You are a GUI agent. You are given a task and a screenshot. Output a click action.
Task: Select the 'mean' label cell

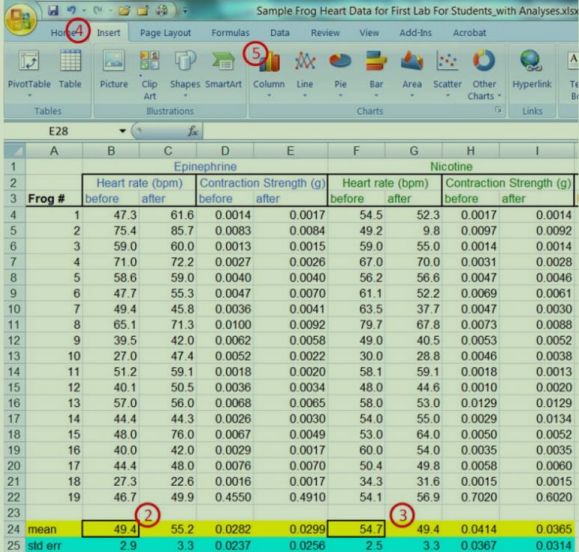54,529
